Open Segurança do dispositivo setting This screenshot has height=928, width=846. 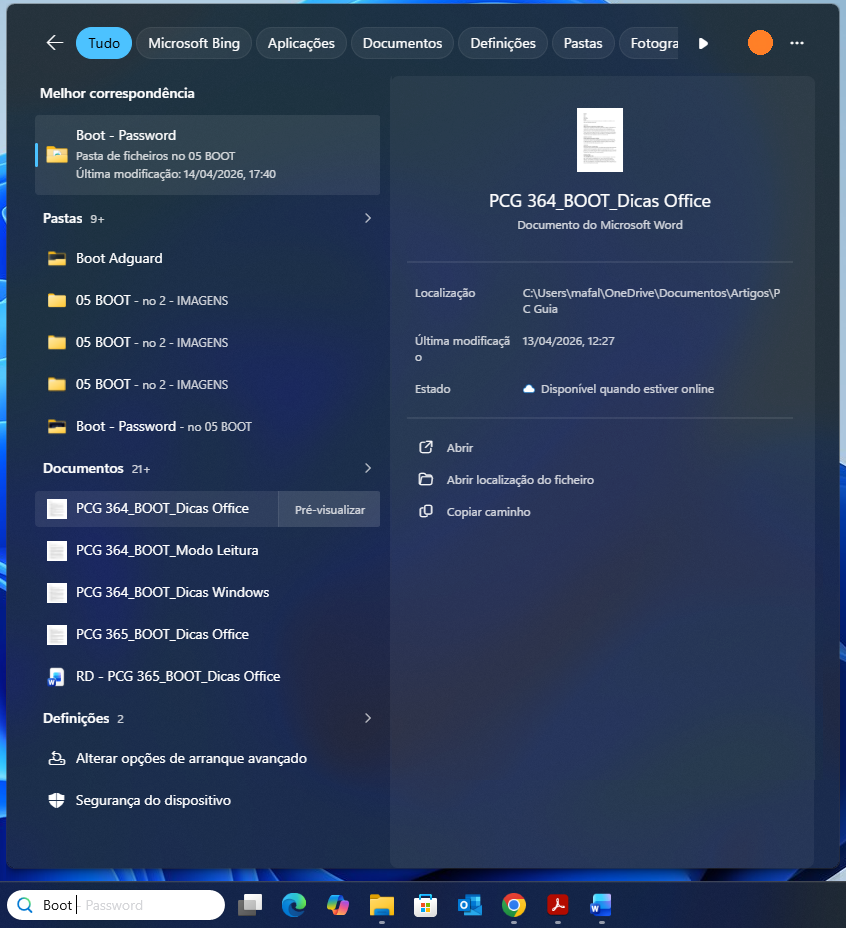[x=207, y=801]
